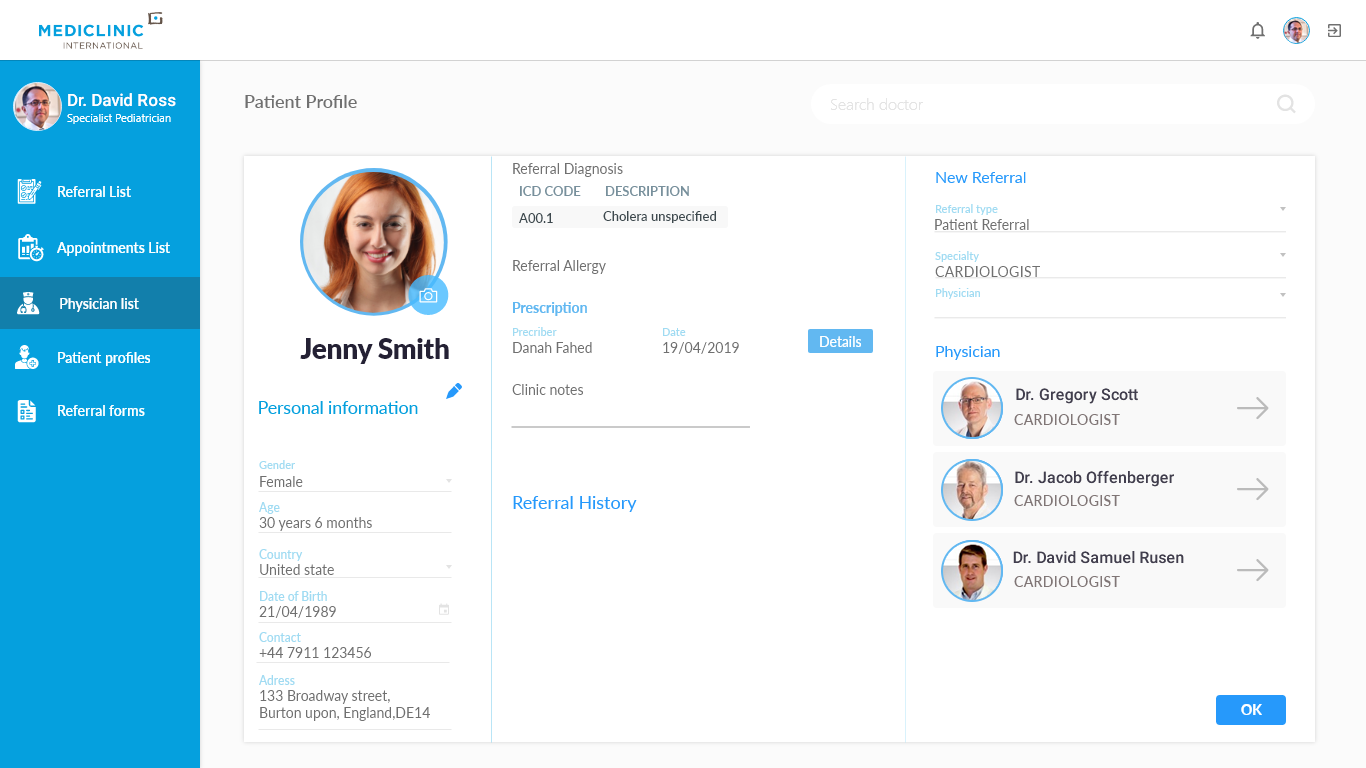Click the Search doctor field
The width and height of the screenshot is (1366, 768).
pos(1062,104)
